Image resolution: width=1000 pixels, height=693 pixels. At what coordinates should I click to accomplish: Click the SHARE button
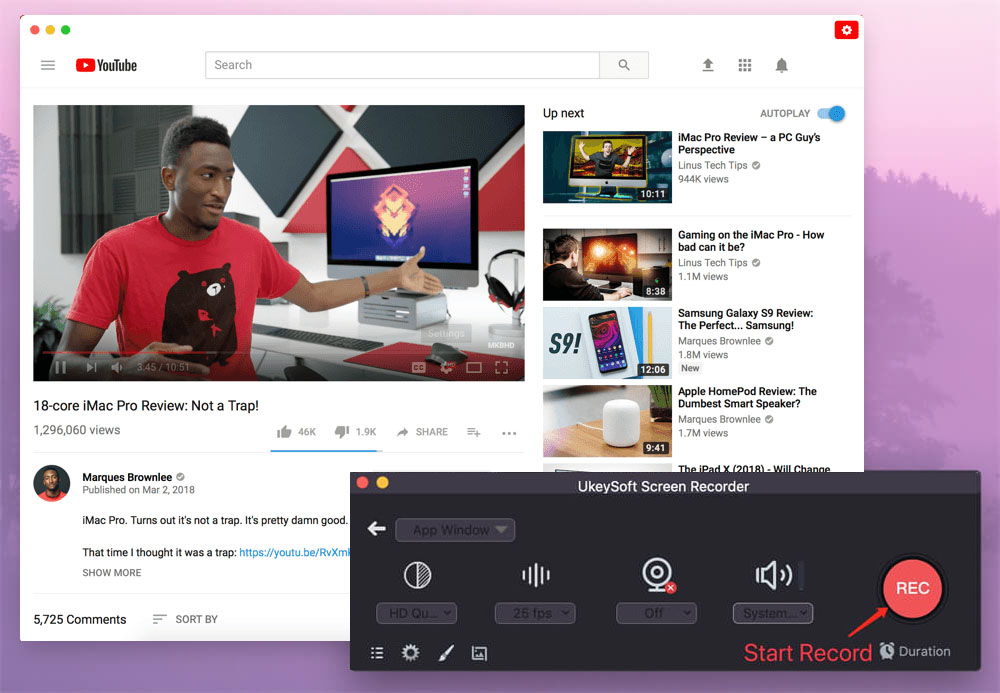(x=422, y=432)
